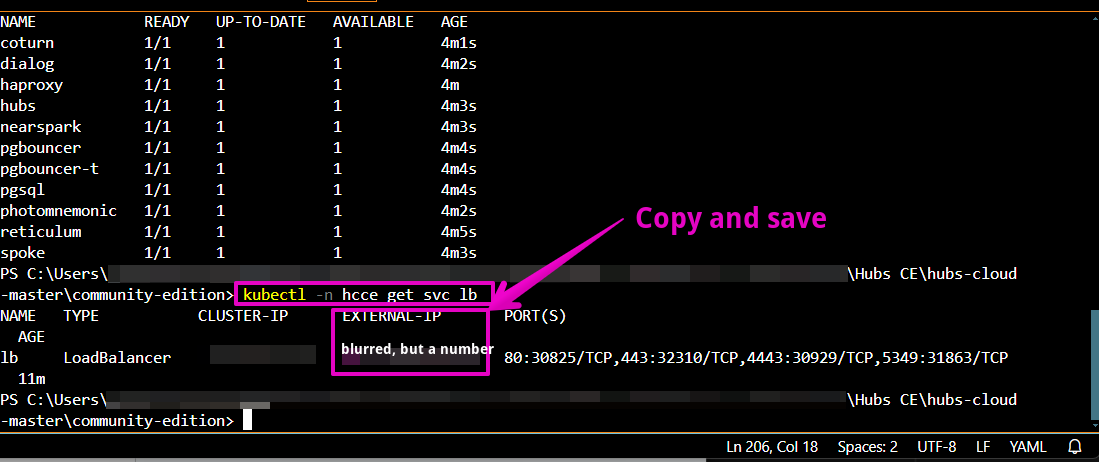The height and width of the screenshot is (462, 1099).
Task: Click the 'hubs' deployment name
Action: click(18, 106)
